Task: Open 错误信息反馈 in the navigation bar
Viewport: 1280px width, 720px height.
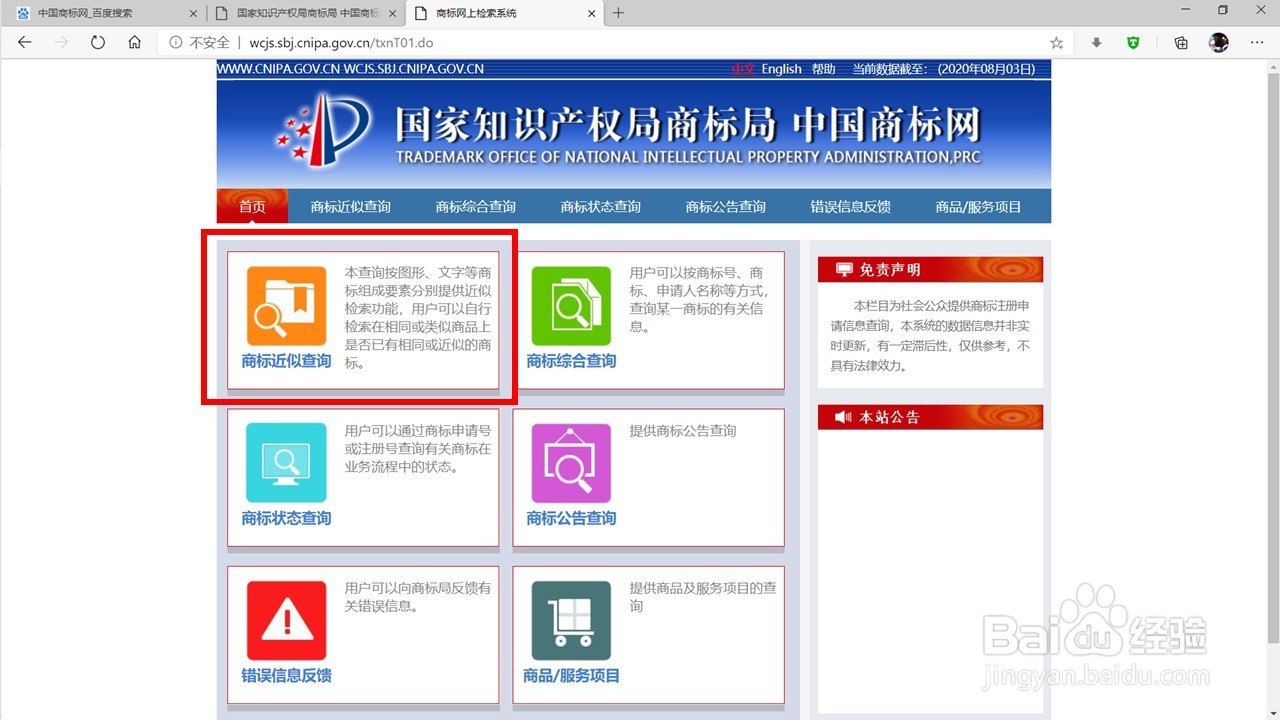Action: (851, 207)
